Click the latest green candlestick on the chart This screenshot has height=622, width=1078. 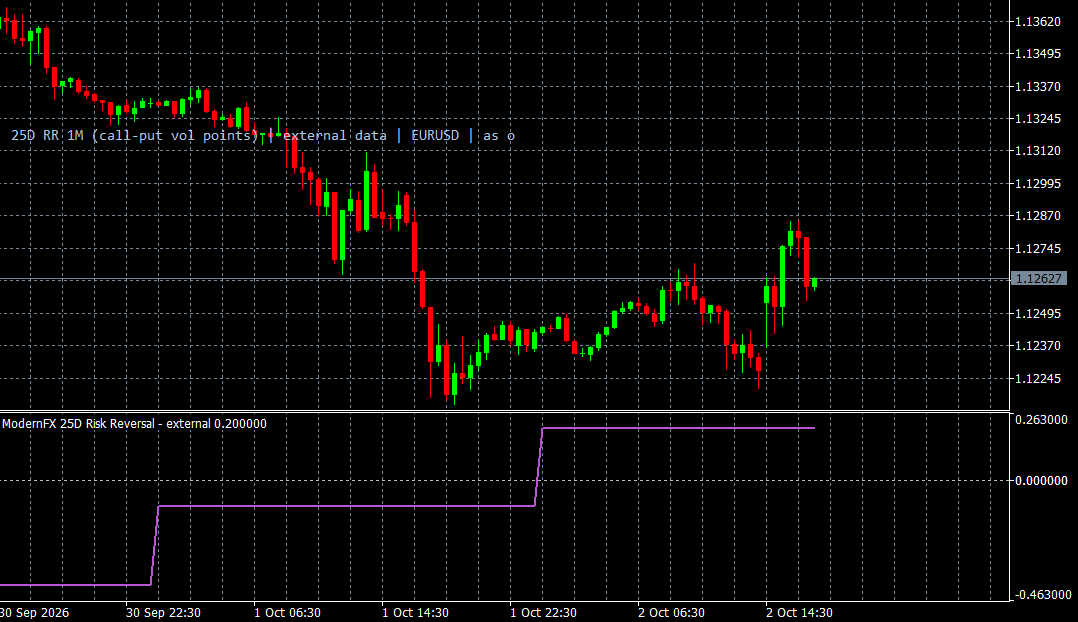(x=815, y=282)
